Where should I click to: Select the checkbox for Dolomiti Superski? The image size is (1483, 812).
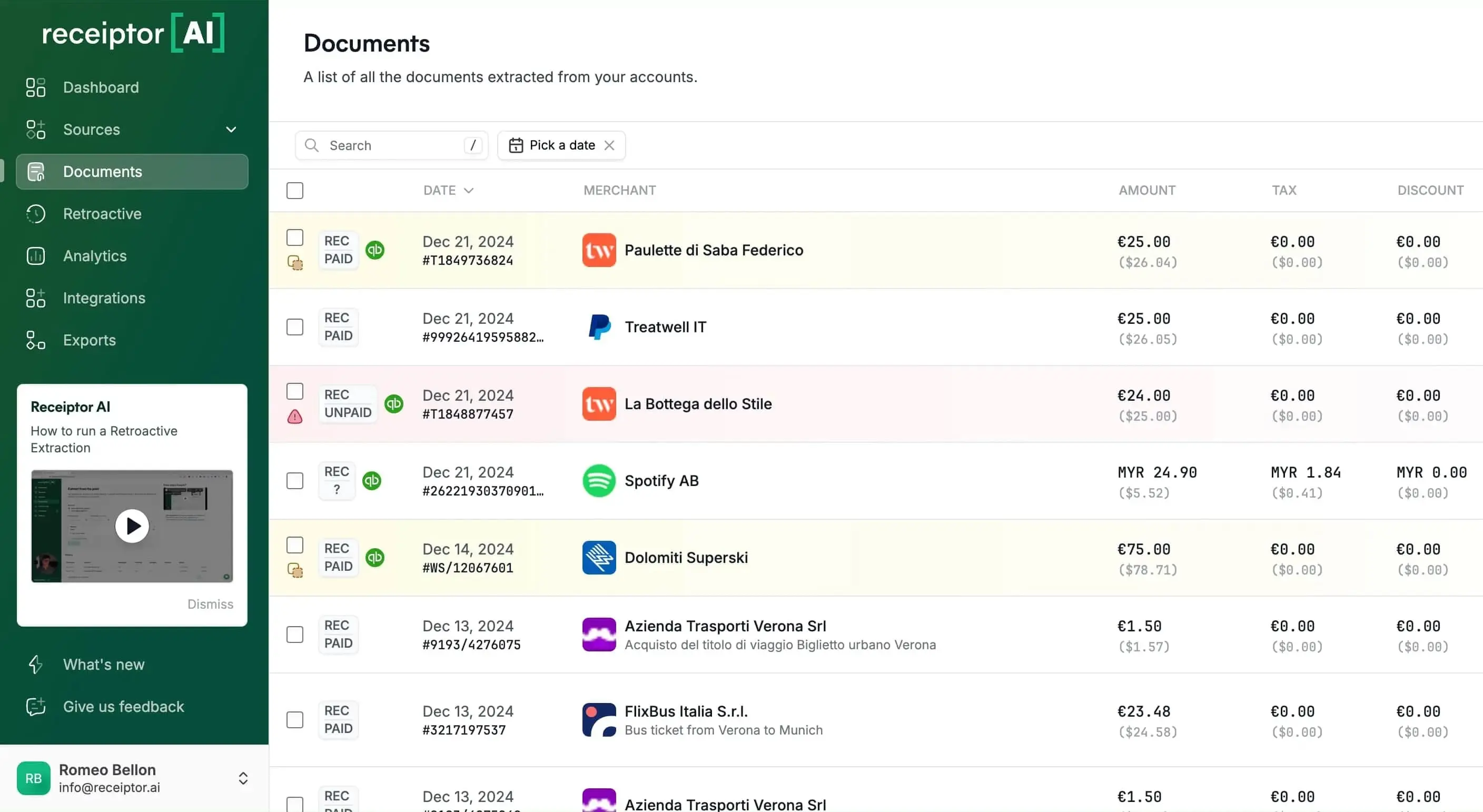295,545
